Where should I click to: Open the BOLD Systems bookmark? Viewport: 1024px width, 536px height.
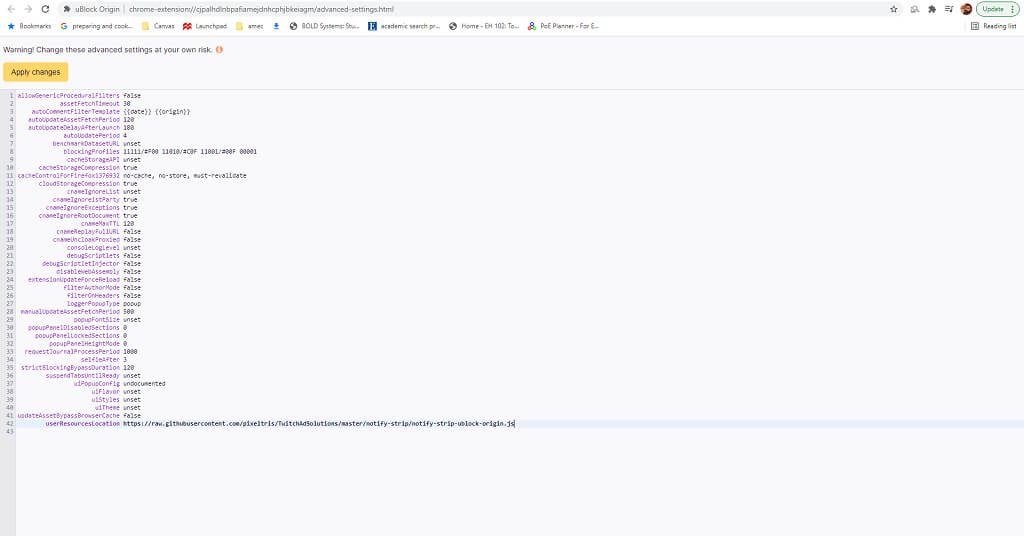pyautogui.click(x=324, y=26)
